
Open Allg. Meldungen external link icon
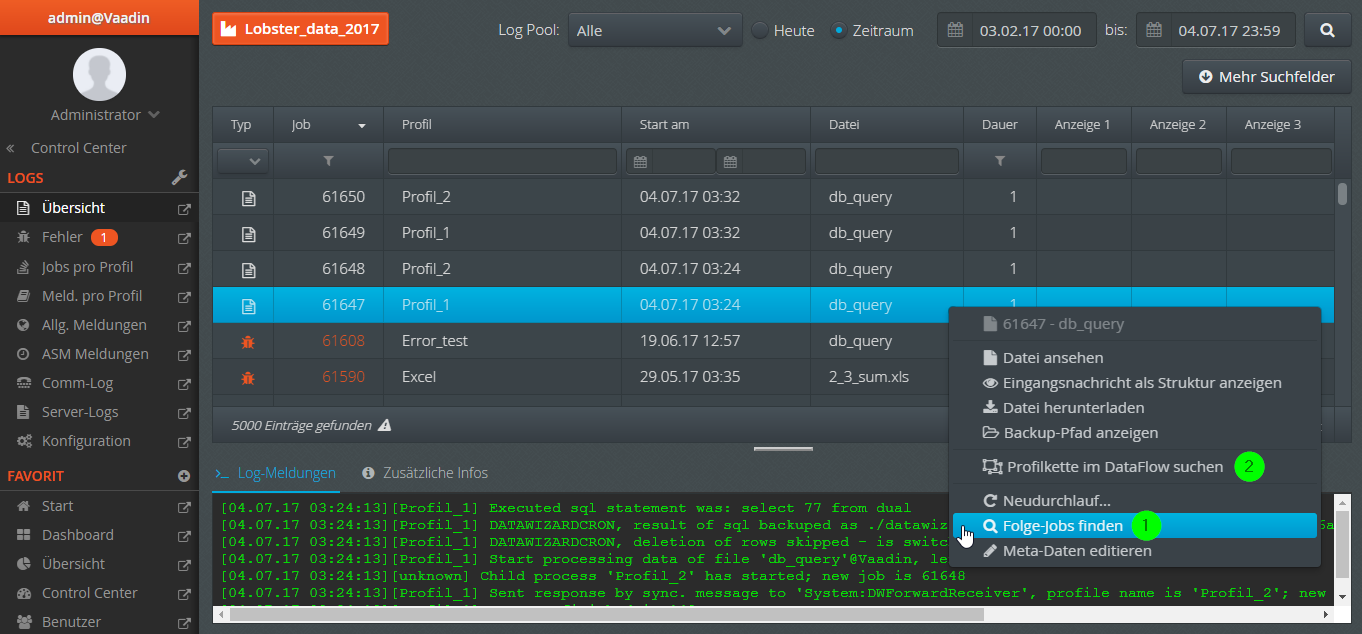184,325
